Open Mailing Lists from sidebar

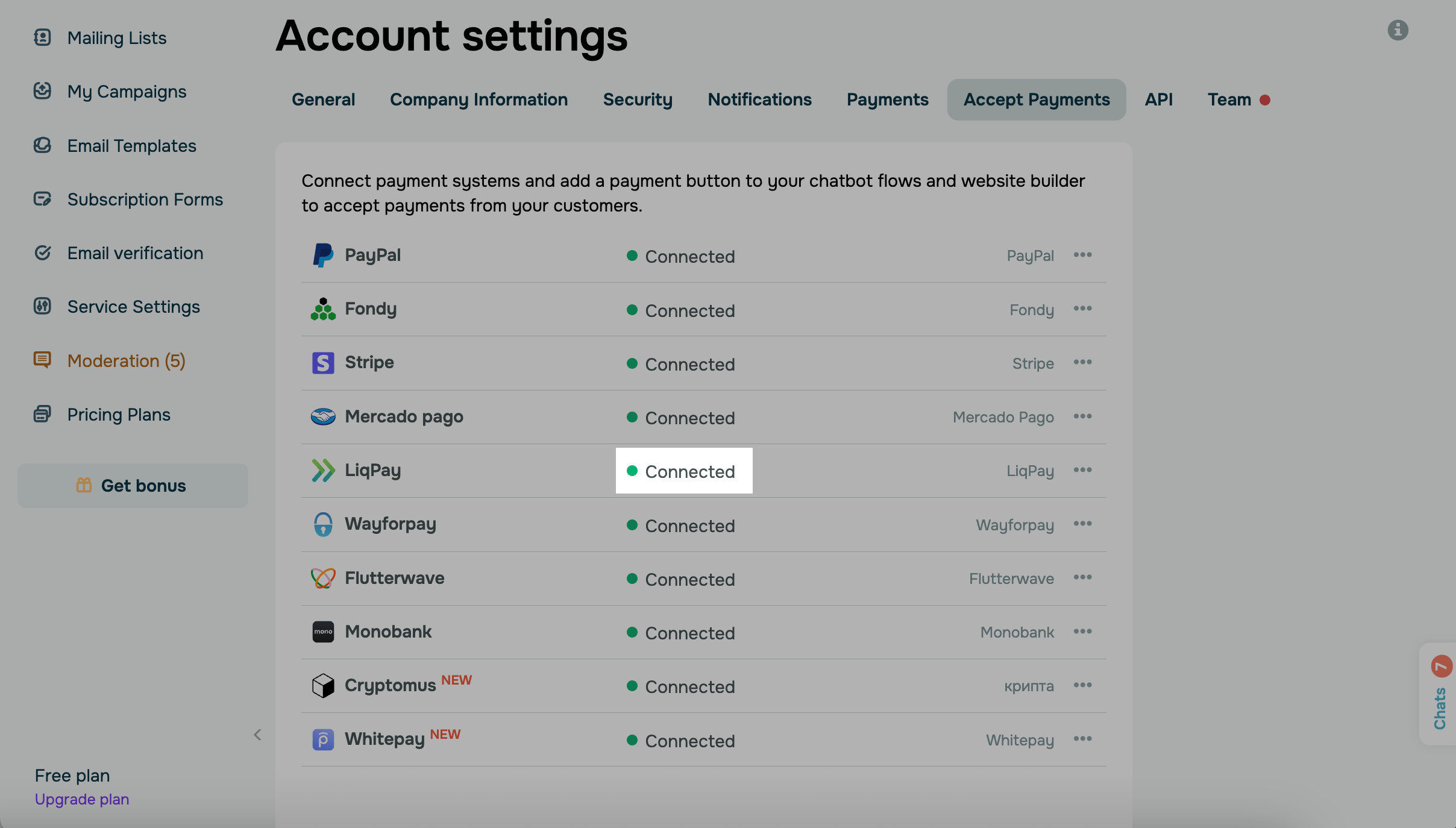click(117, 38)
